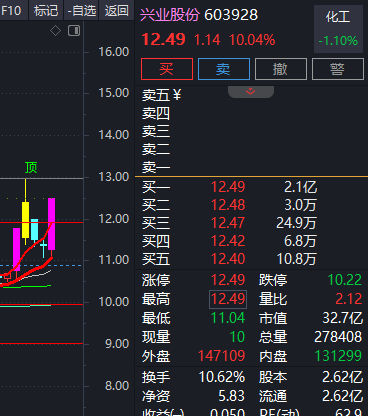Select the 买三 price 12.47
The height and width of the screenshot is (416, 368).
click(228, 223)
